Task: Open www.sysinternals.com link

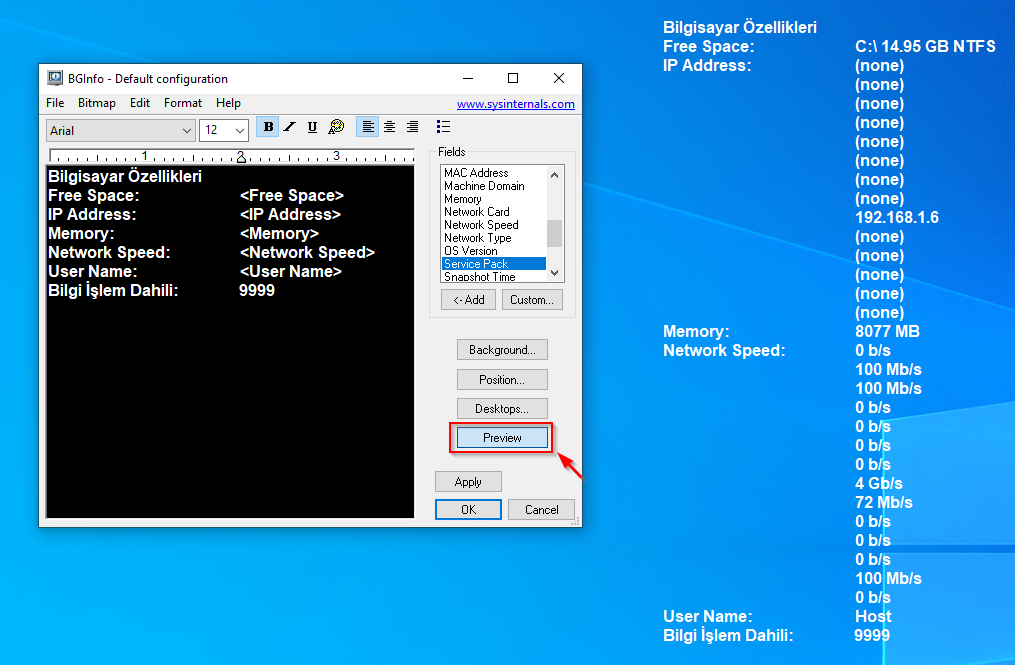Action: pos(516,104)
